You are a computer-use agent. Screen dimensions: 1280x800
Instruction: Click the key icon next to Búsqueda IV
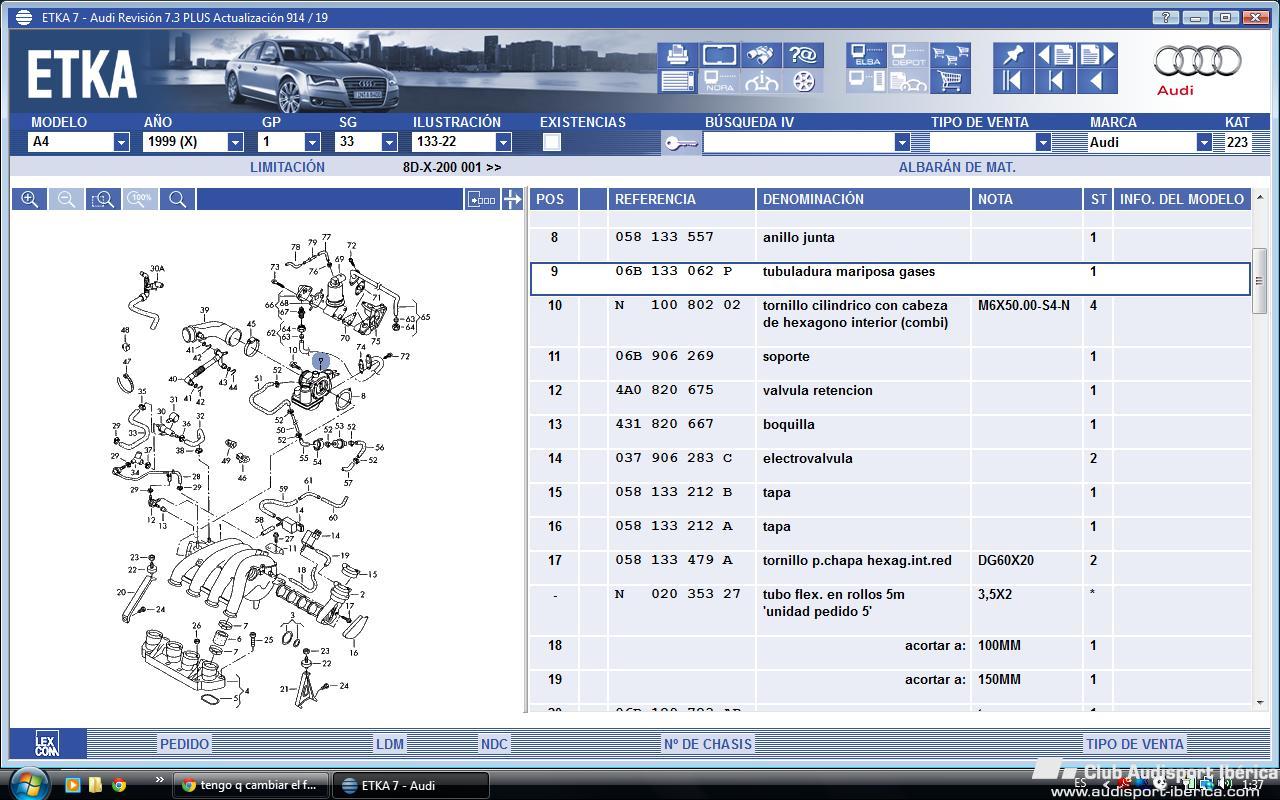(x=681, y=143)
